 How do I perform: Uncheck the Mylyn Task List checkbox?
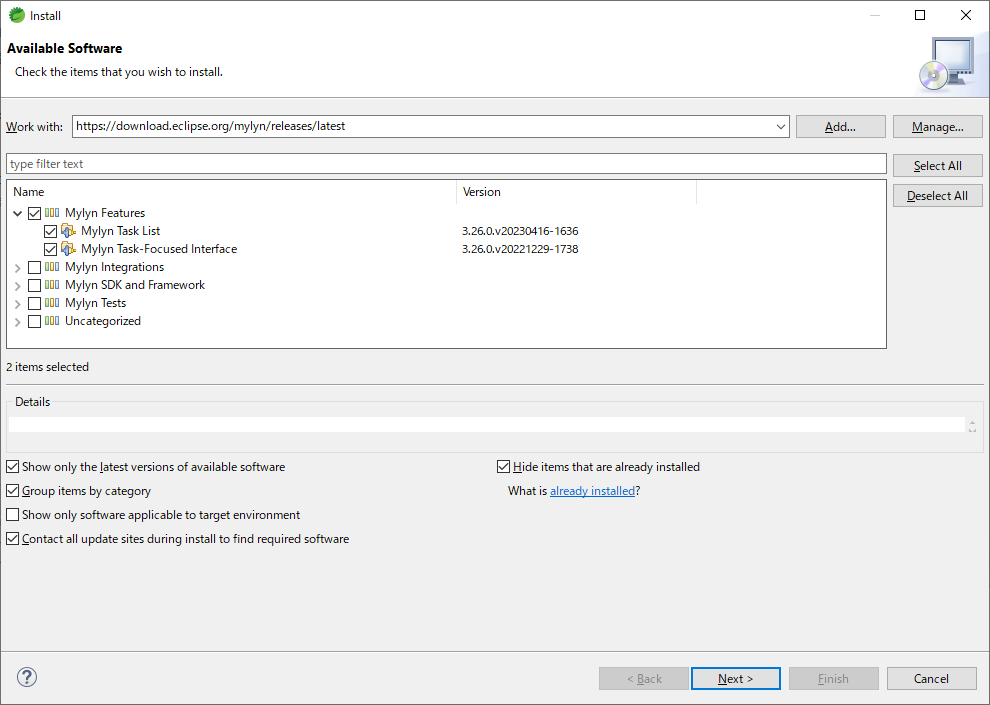pyautogui.click(x=51, y=231)
